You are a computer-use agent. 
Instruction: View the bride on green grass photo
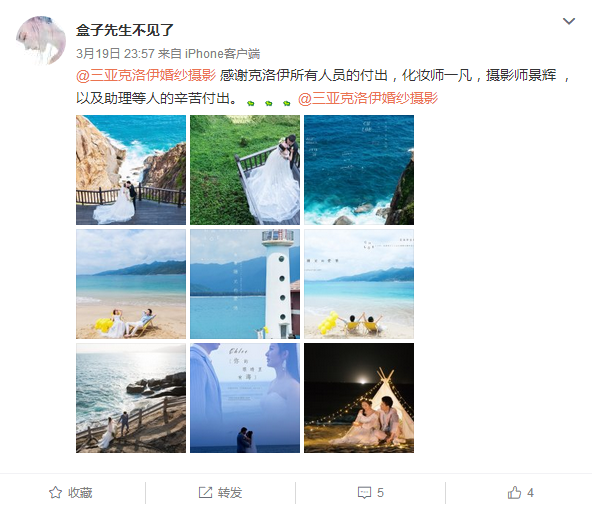[245, 170]
